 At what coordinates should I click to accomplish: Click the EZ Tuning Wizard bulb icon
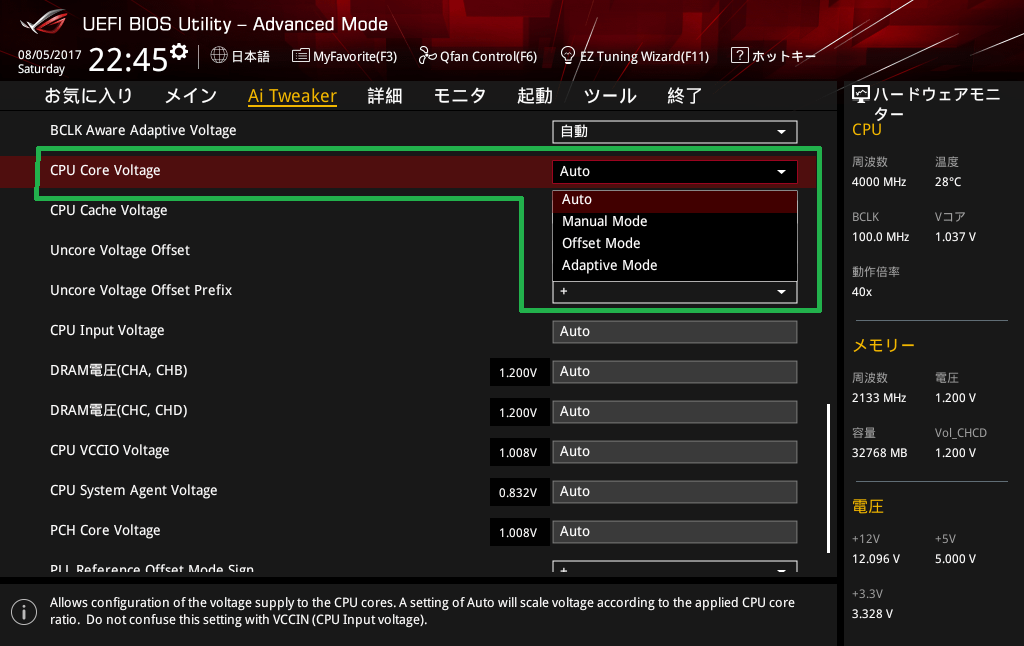pyautogui.click(x=568, y=56)
